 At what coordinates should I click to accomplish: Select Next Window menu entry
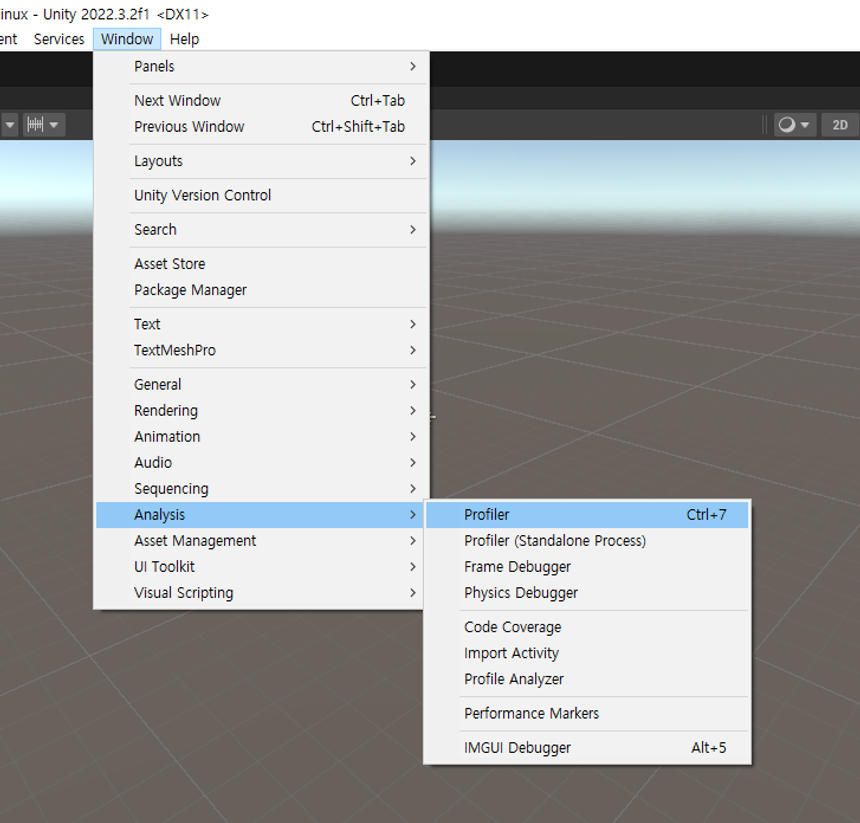point(259,101)
